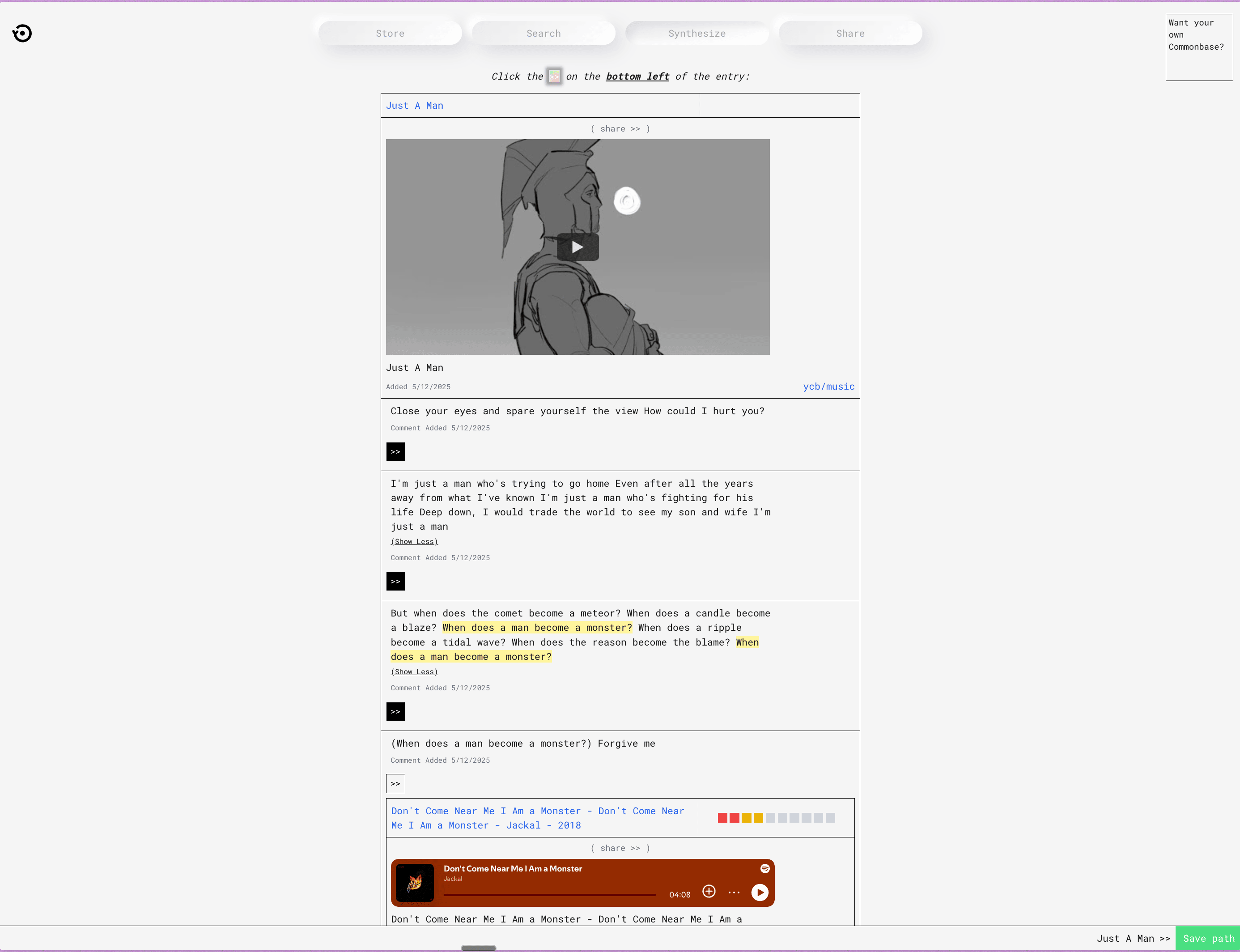Click the Spotify logo icon in player
Viewport: 1240px width, 952px height.
[x=765, y=869]
